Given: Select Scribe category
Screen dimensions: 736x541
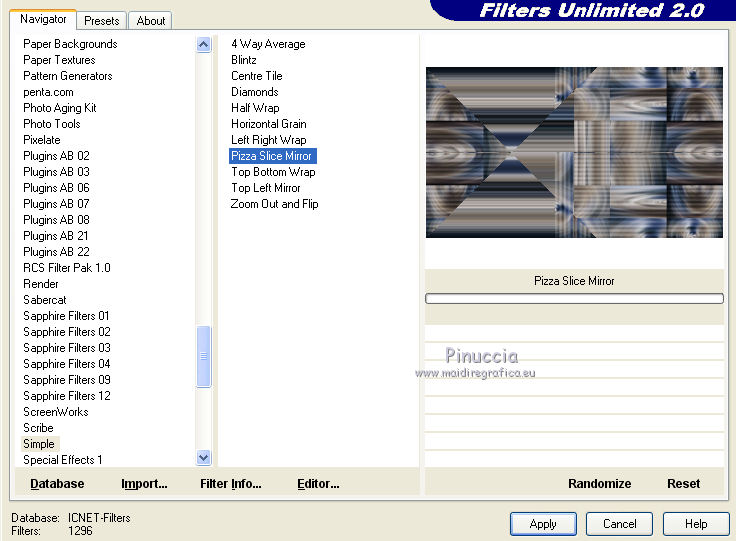Looking at the screenshot, I should [x=38, y=428].
